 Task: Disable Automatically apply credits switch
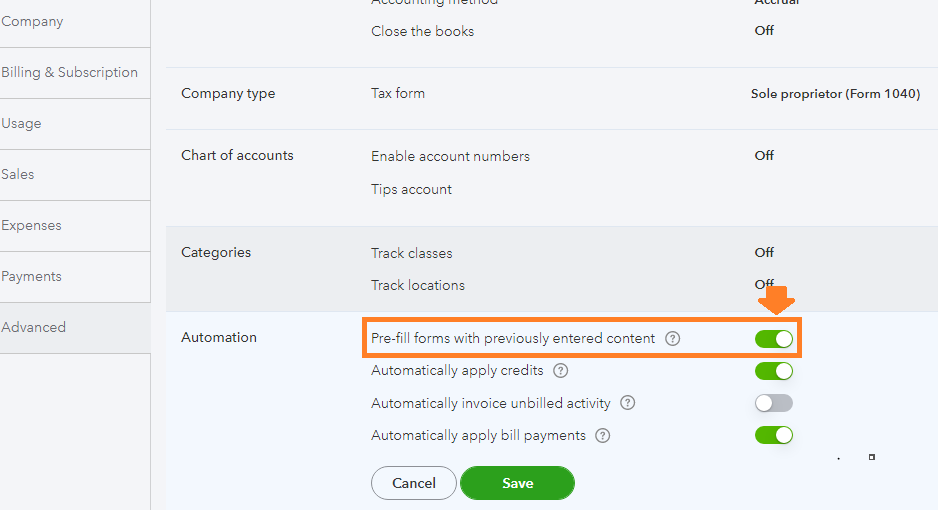(x=773, y=371)
